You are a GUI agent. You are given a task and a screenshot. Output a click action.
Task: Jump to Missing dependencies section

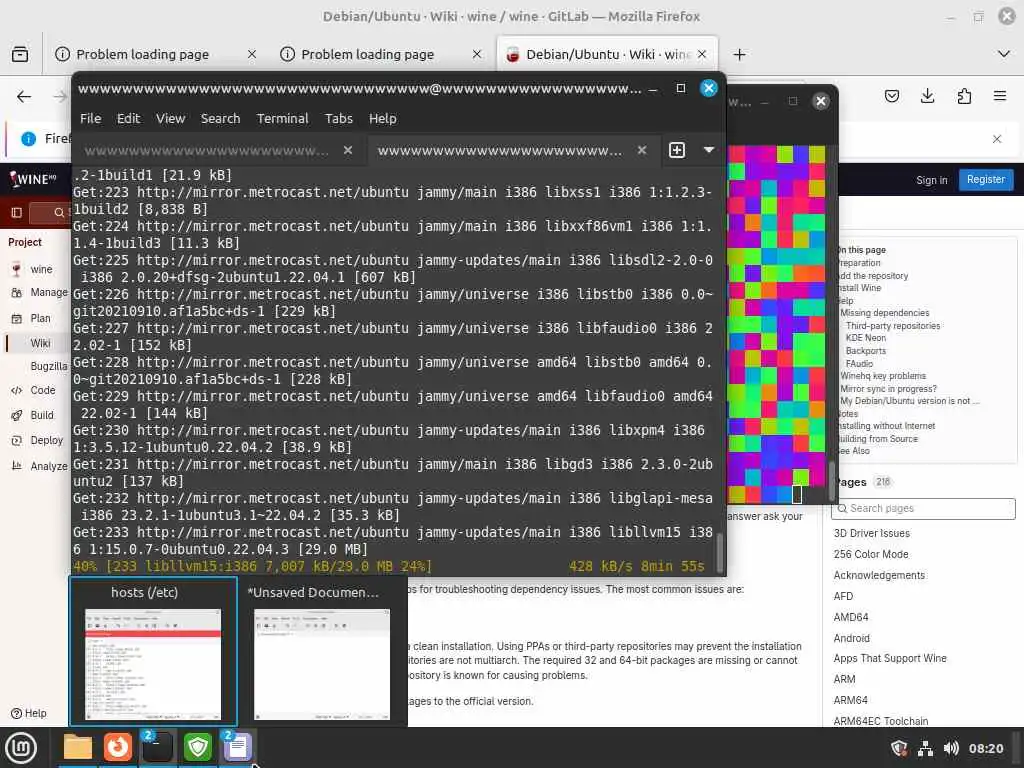884,313
